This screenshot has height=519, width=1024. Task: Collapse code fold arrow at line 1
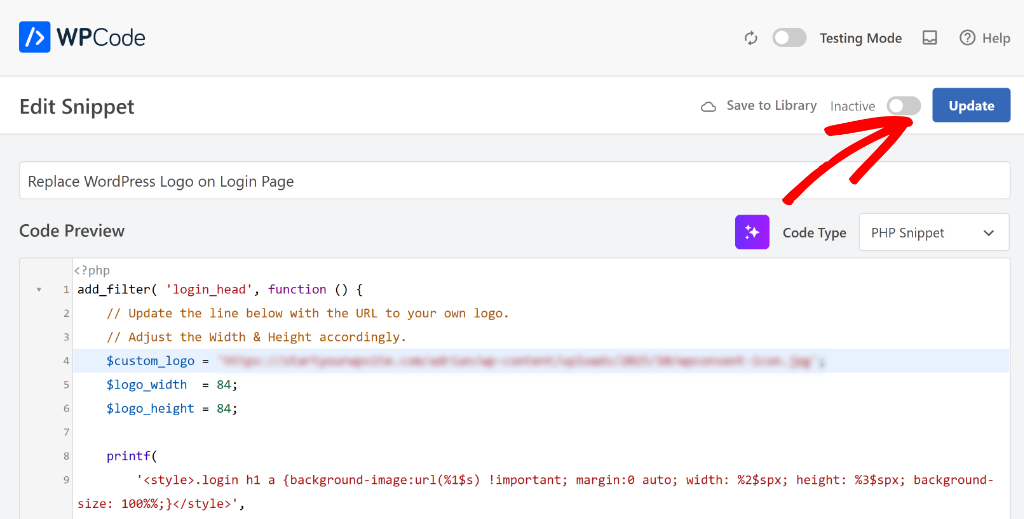pyautogui.click(x=39, y=290)
